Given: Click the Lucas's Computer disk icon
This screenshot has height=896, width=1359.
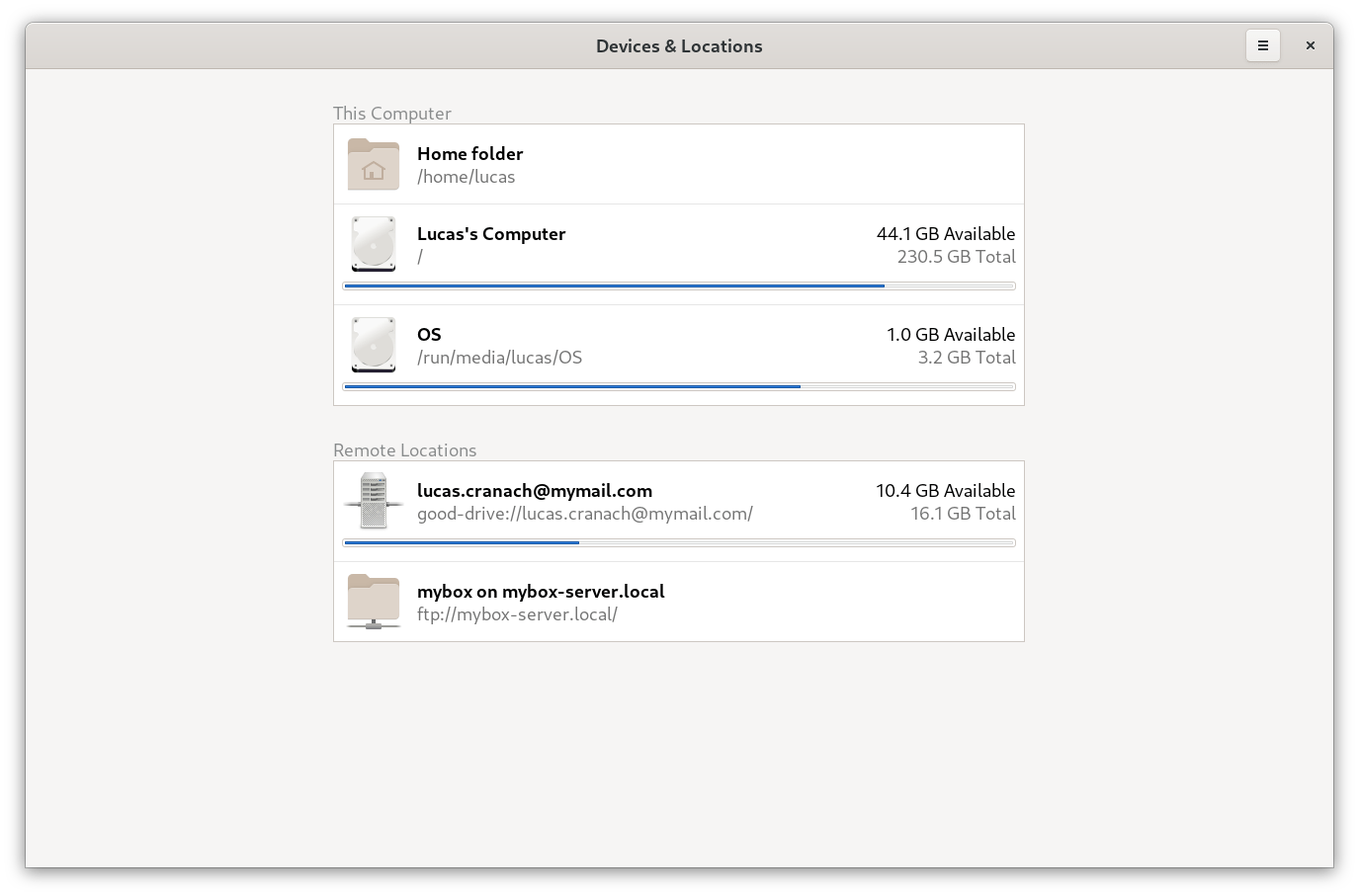Looking at the screenshot, I should [374, 244].
